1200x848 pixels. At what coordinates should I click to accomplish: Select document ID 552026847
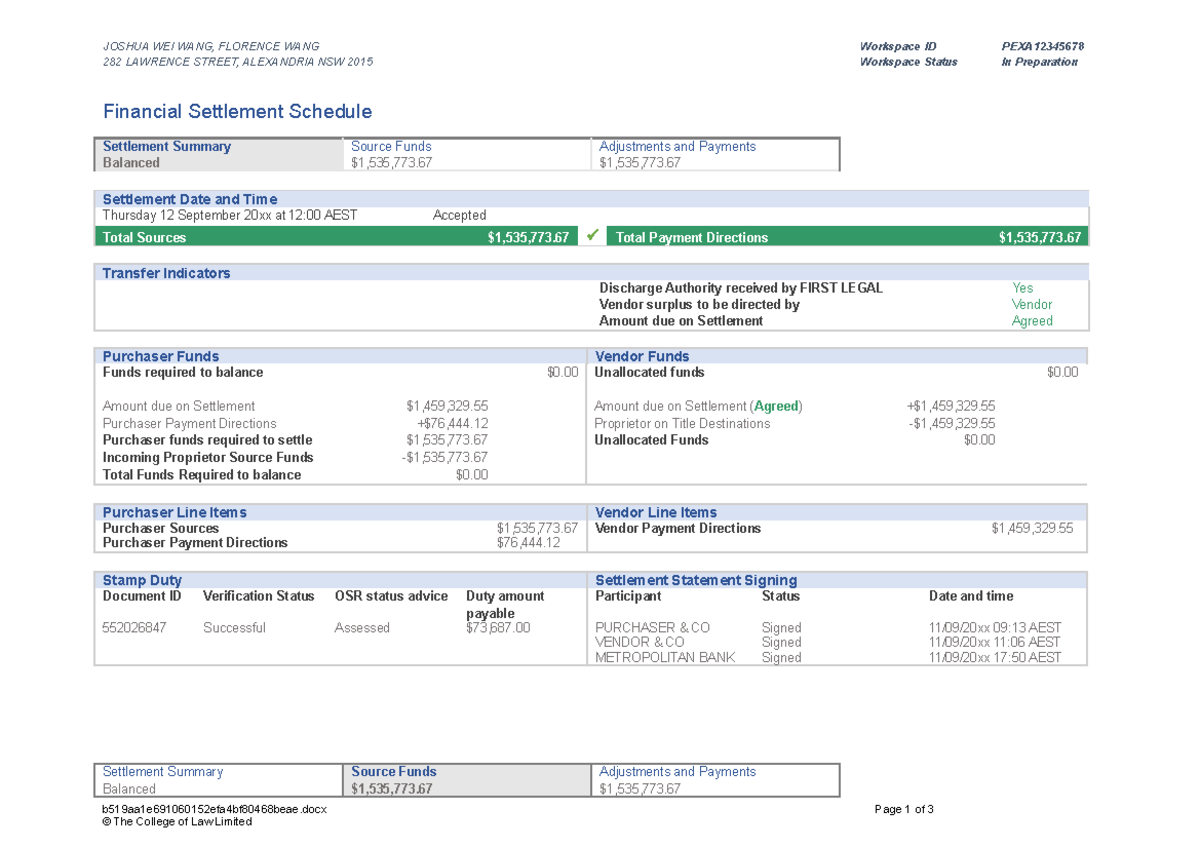pos(132,627)
